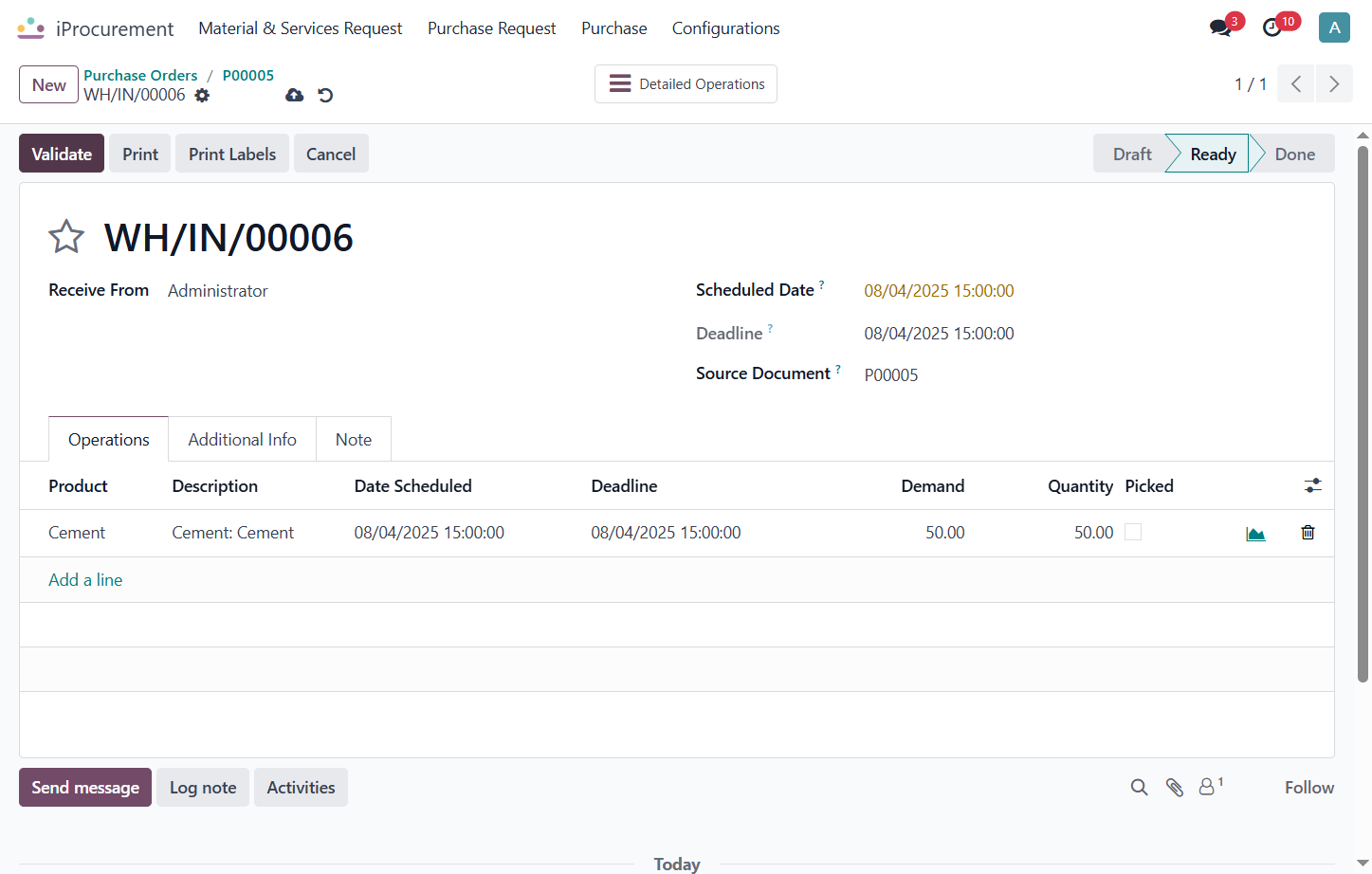Switch to the Additional Info tab
The image size is (1372, 874).
click(x=242, y=439)
